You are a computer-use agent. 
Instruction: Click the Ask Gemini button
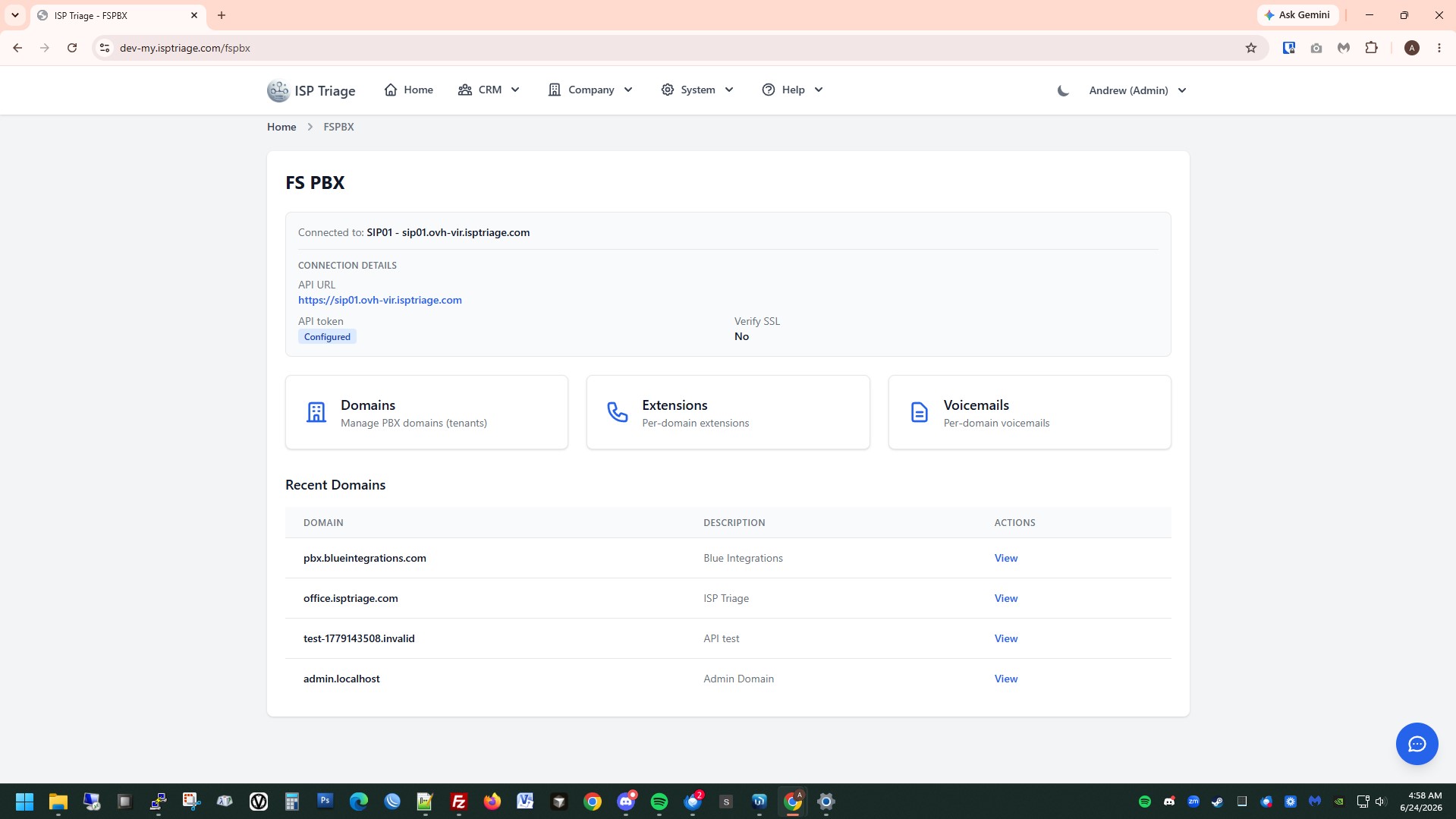point(1297,15)
